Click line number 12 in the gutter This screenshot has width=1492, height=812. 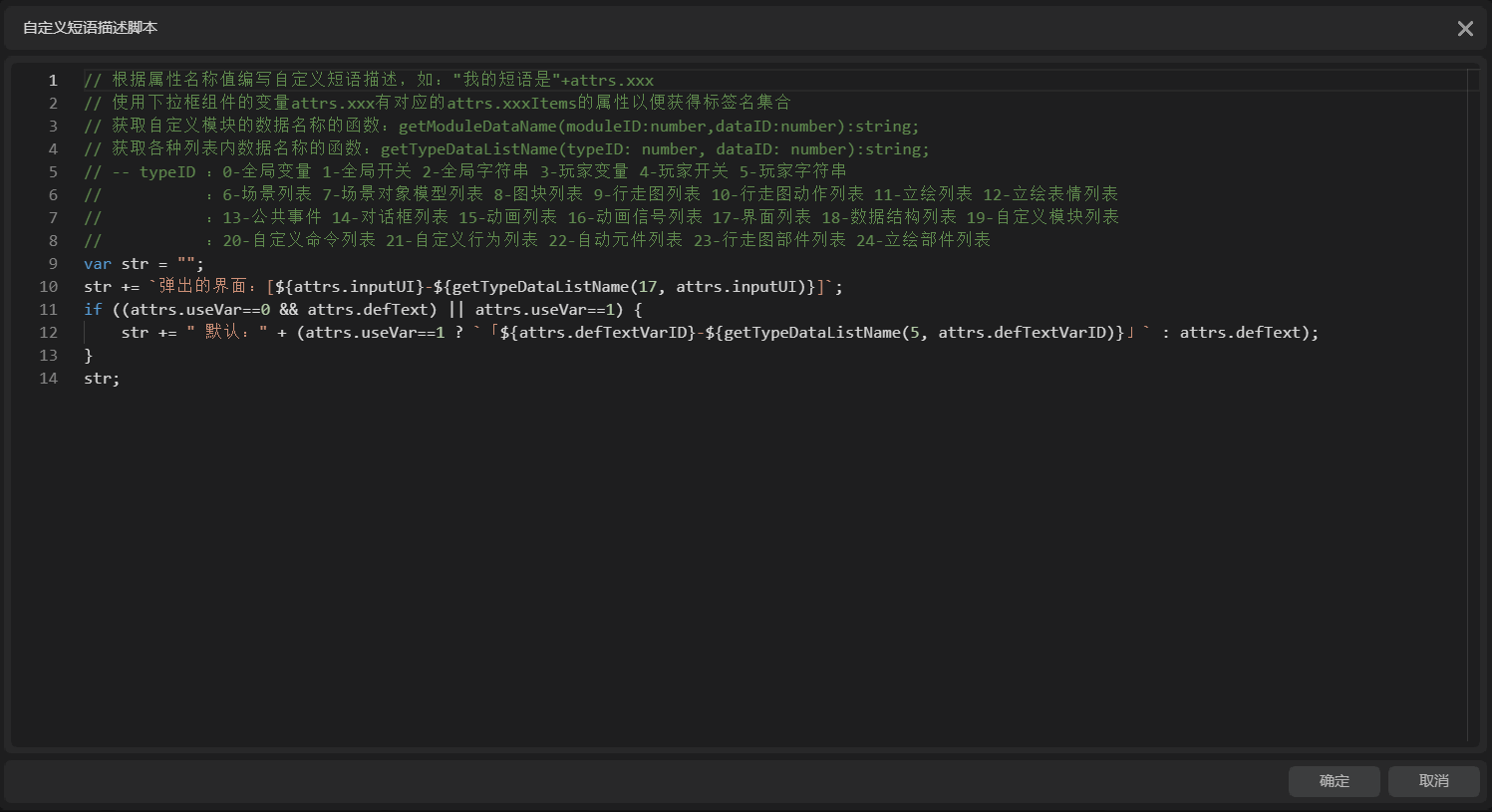tap(49, 332)
